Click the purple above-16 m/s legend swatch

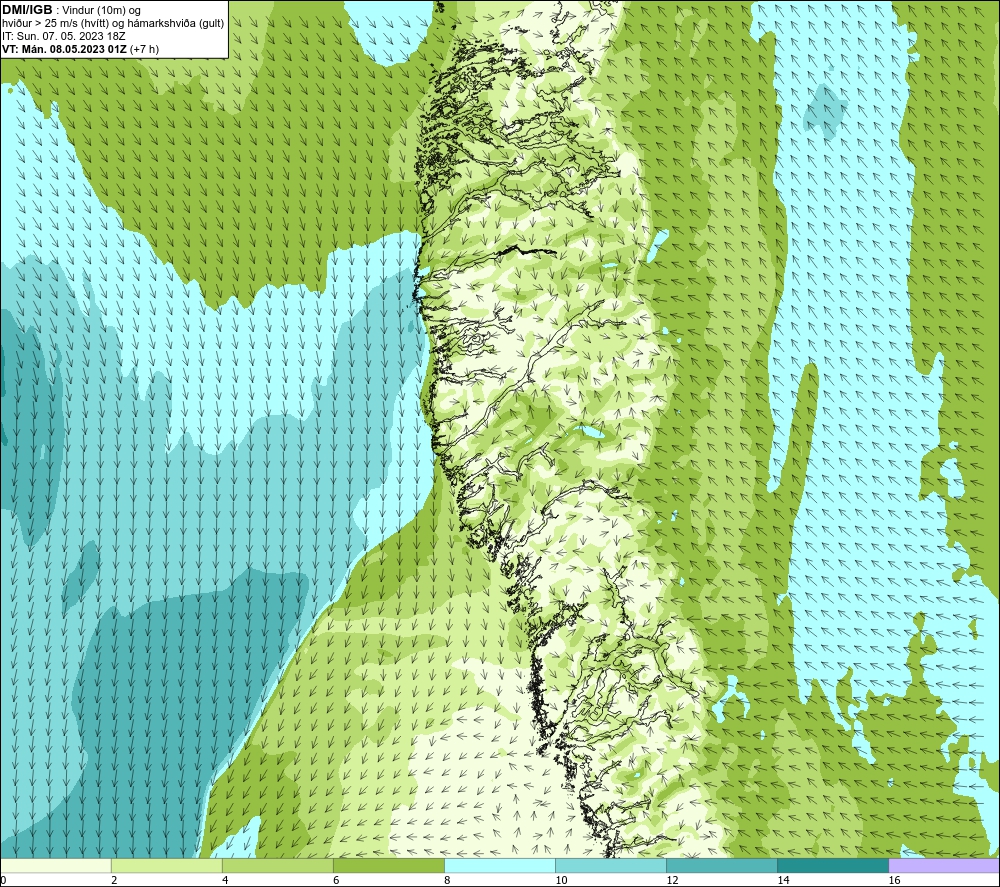(x=944, y=866)
